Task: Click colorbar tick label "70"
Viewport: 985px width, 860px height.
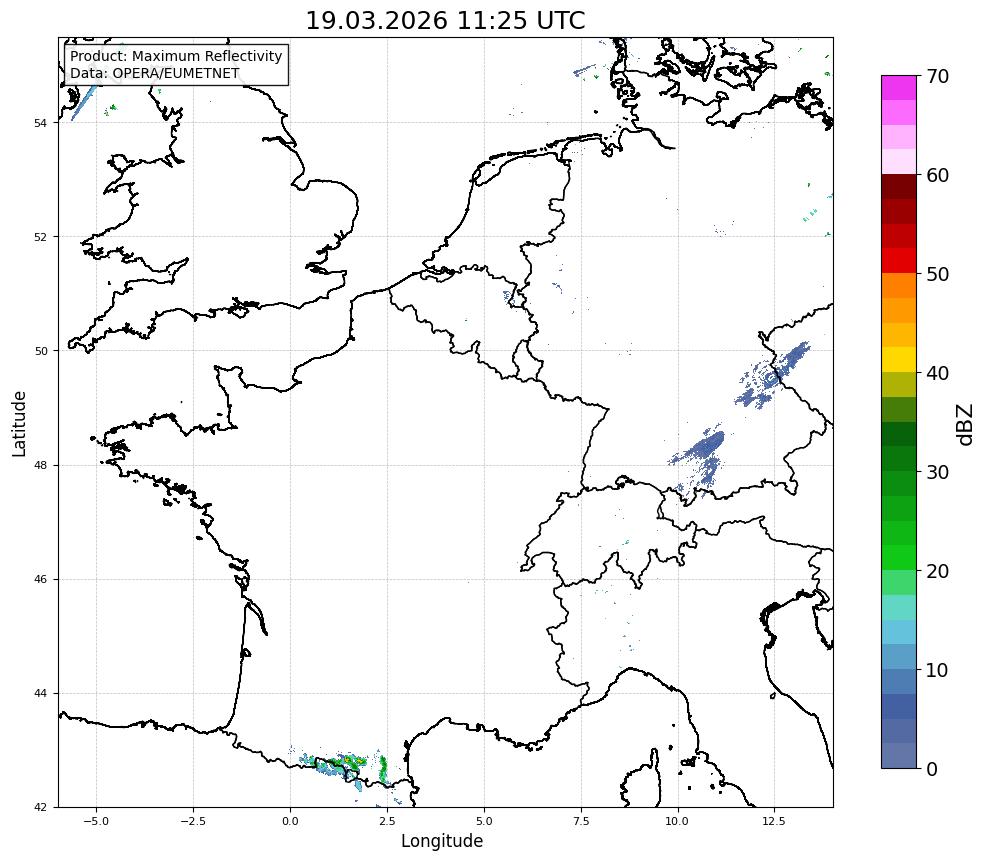Action: (x=937, y=77)
